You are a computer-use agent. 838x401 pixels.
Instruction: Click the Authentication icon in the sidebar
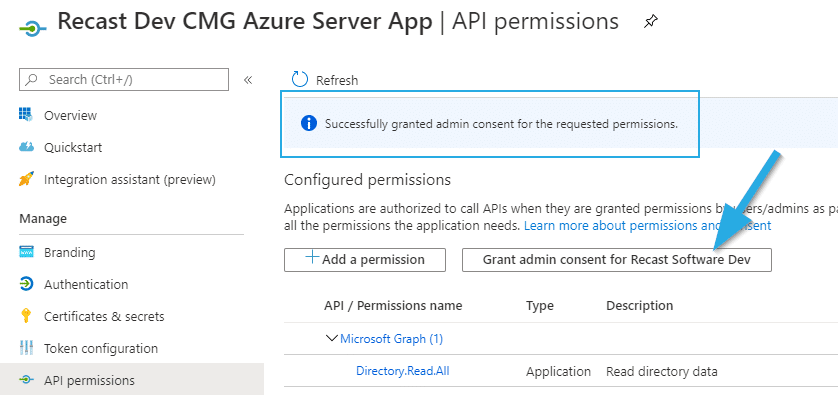[27, 284]
